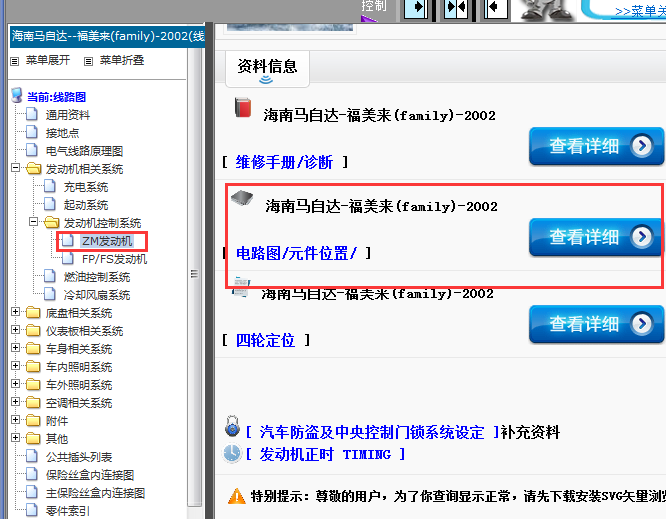666x519 pixels.
Task: Click the 菜单展开 list icon
Action: click(x=14, y=61)
